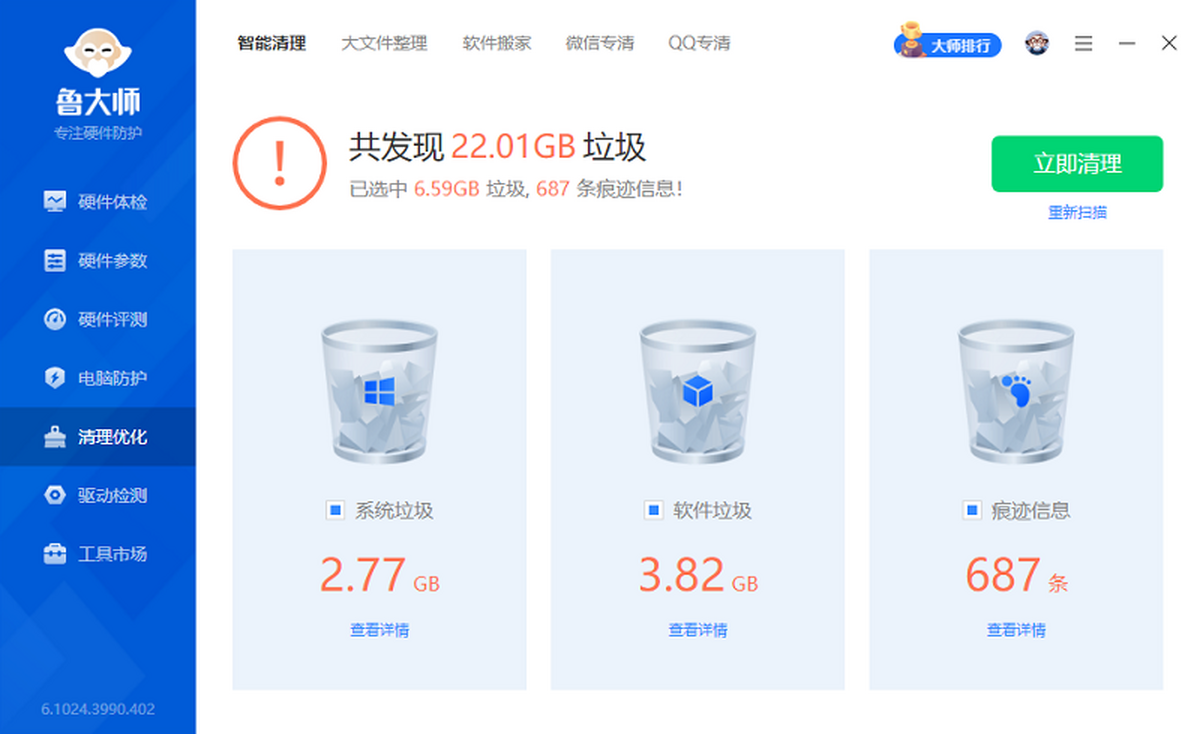This screenshot has height=734, width=1200.
Task: Select the 清理优化 sidebar icon
Action: [x=97, y=437]
